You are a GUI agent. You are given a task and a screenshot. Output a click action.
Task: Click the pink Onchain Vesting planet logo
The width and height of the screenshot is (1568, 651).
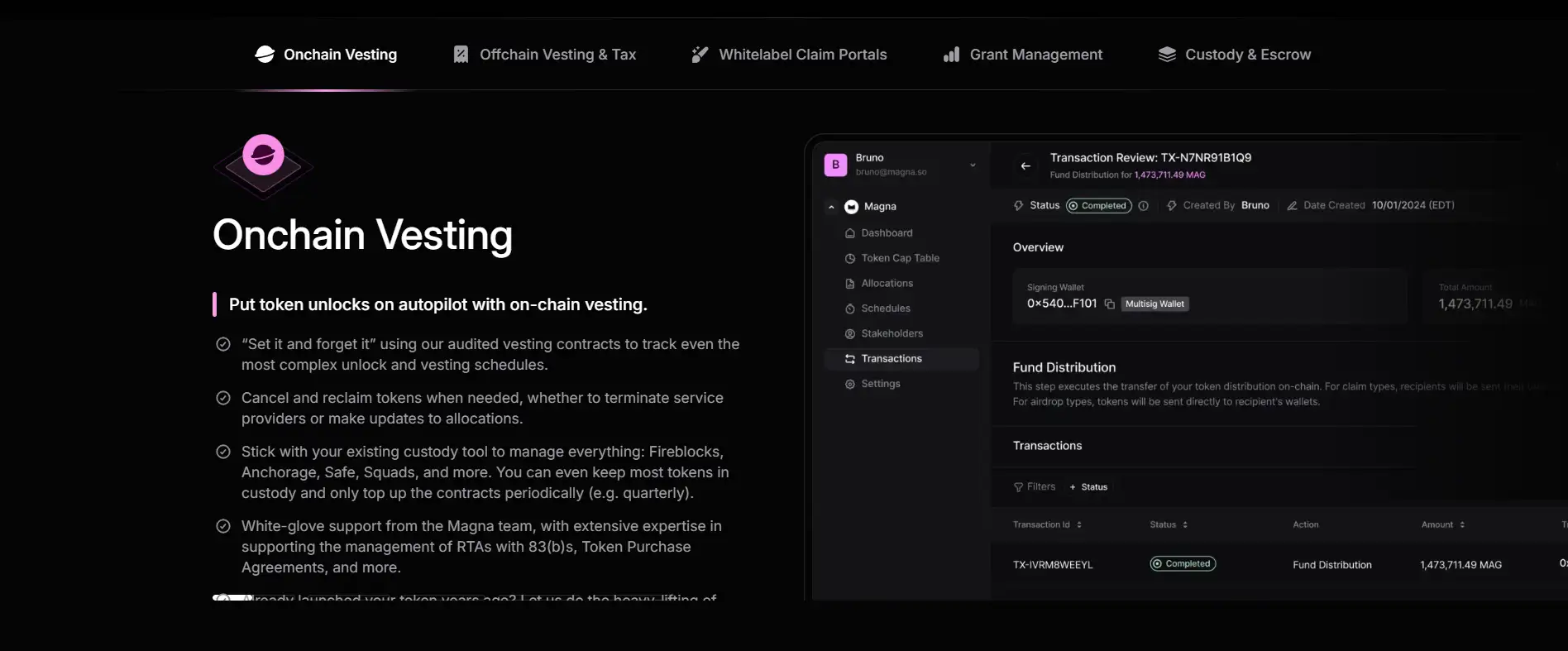263,155
